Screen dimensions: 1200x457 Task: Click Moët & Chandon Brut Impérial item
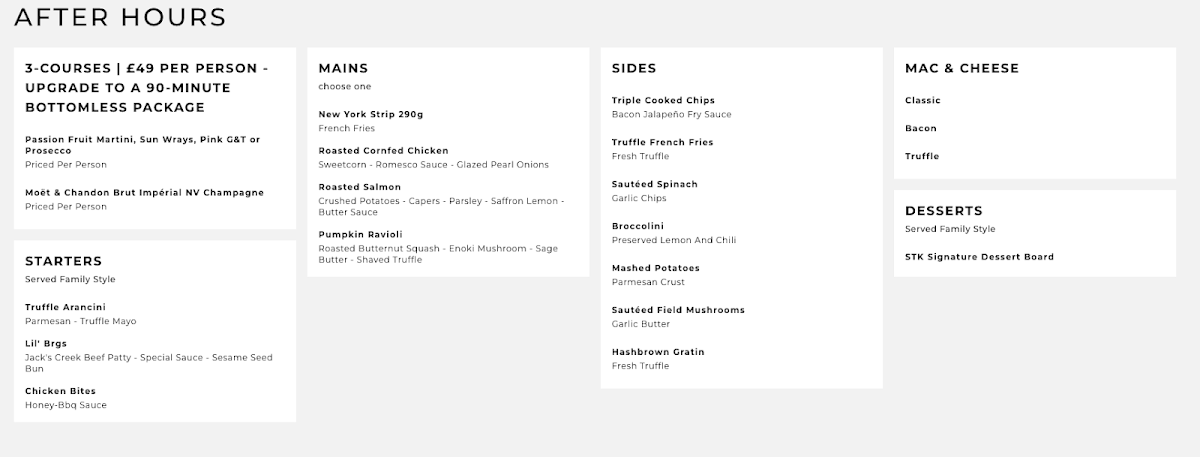click(x=144, y=192)
